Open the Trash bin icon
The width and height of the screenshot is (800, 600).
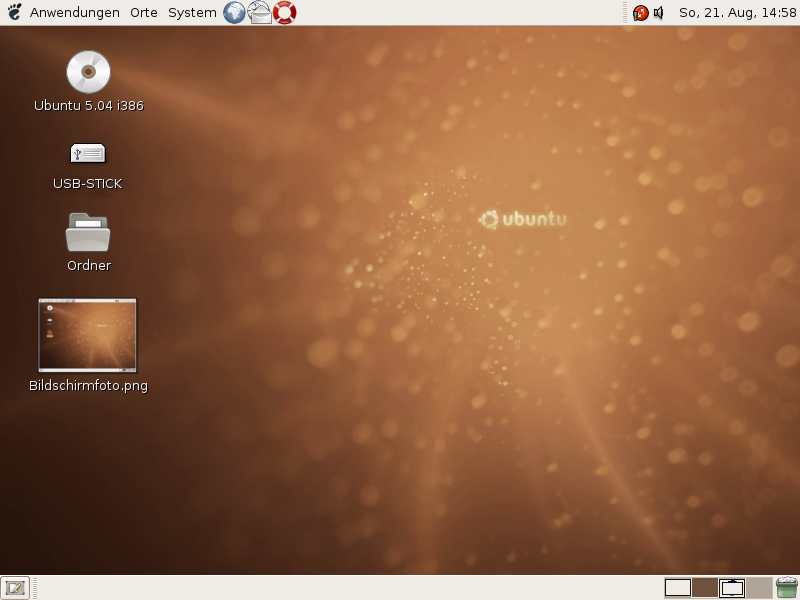[787, 588]
